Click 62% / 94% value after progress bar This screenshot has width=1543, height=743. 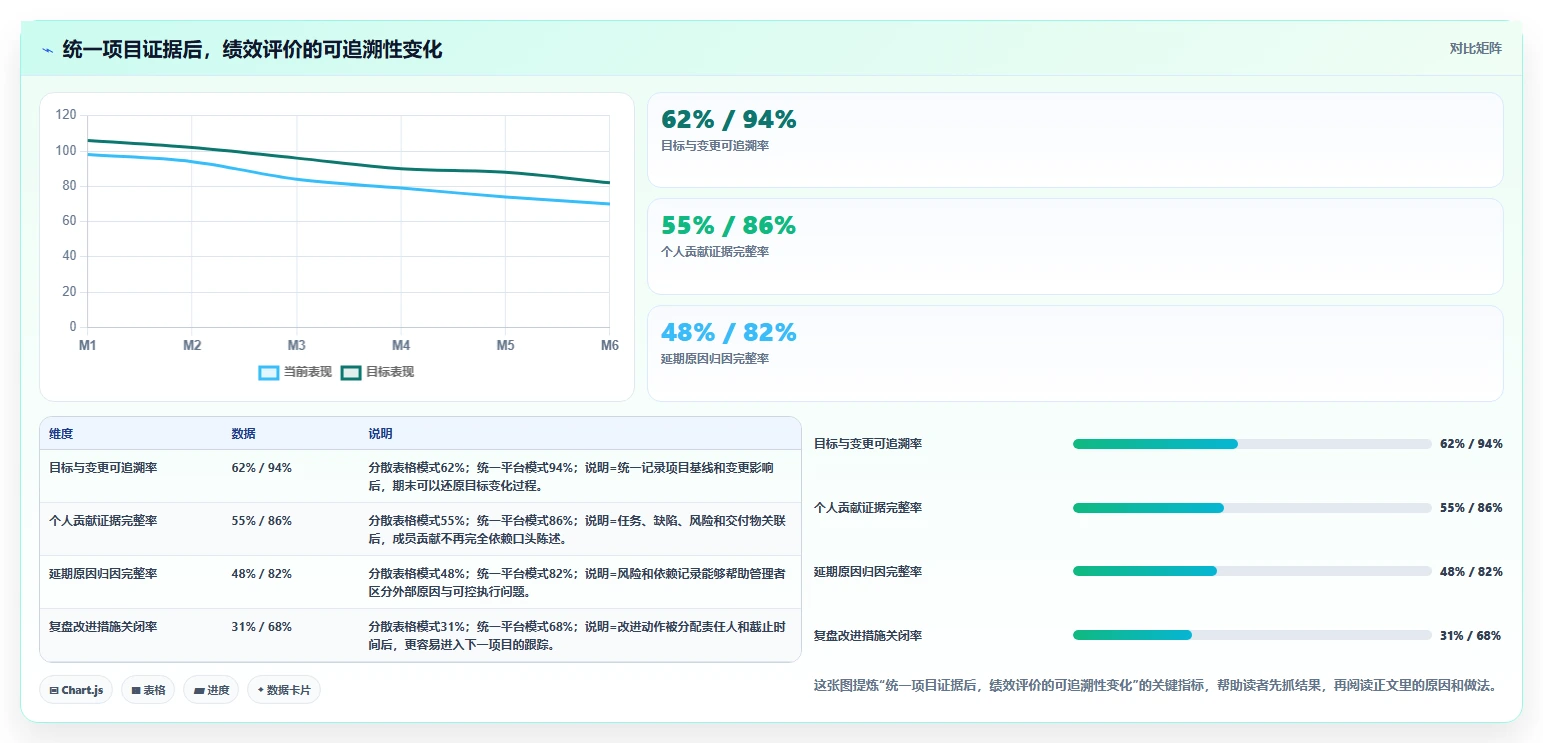(x=1471, y=444)
